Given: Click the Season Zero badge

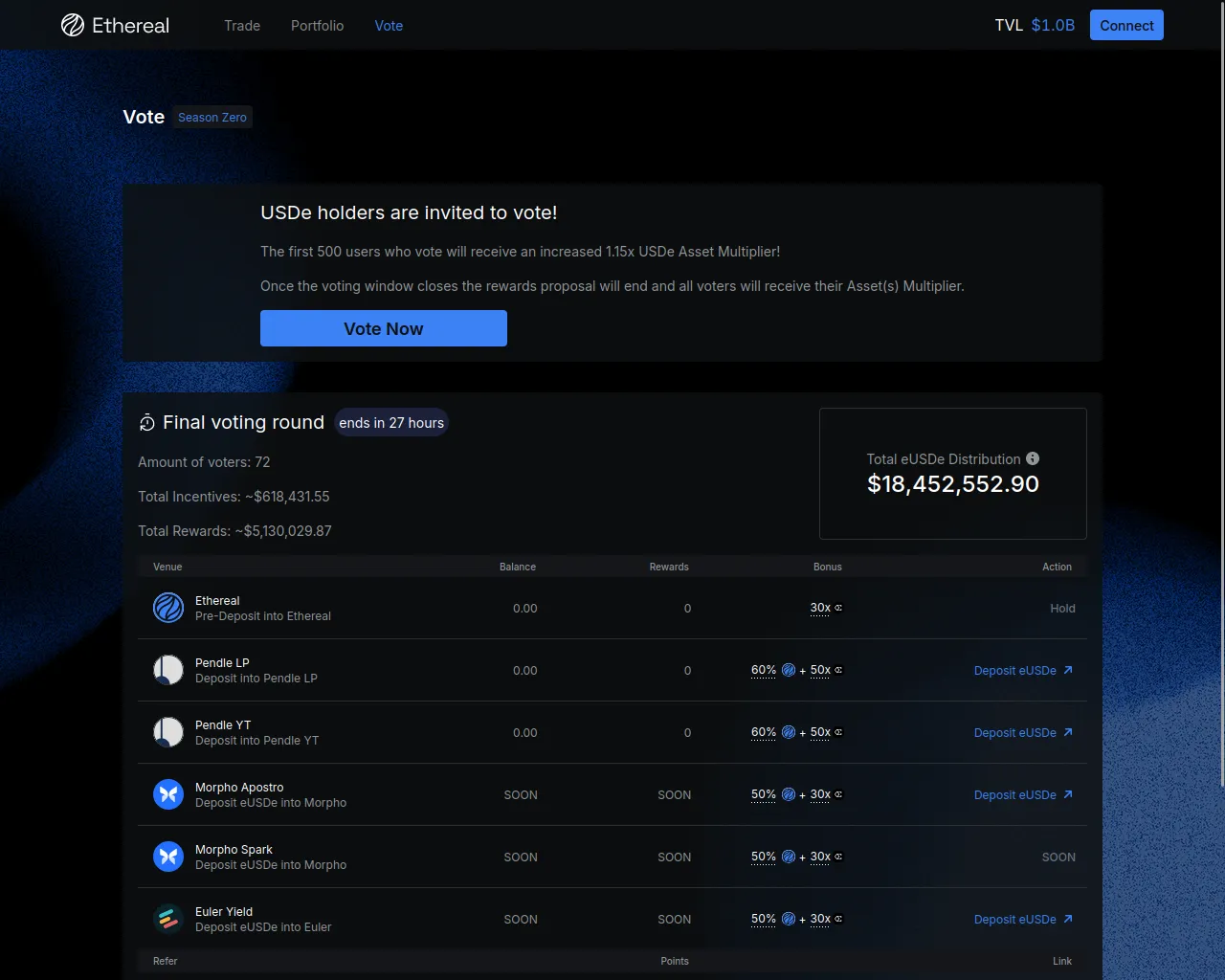Looking at the screenshot, I should (212, 118).
